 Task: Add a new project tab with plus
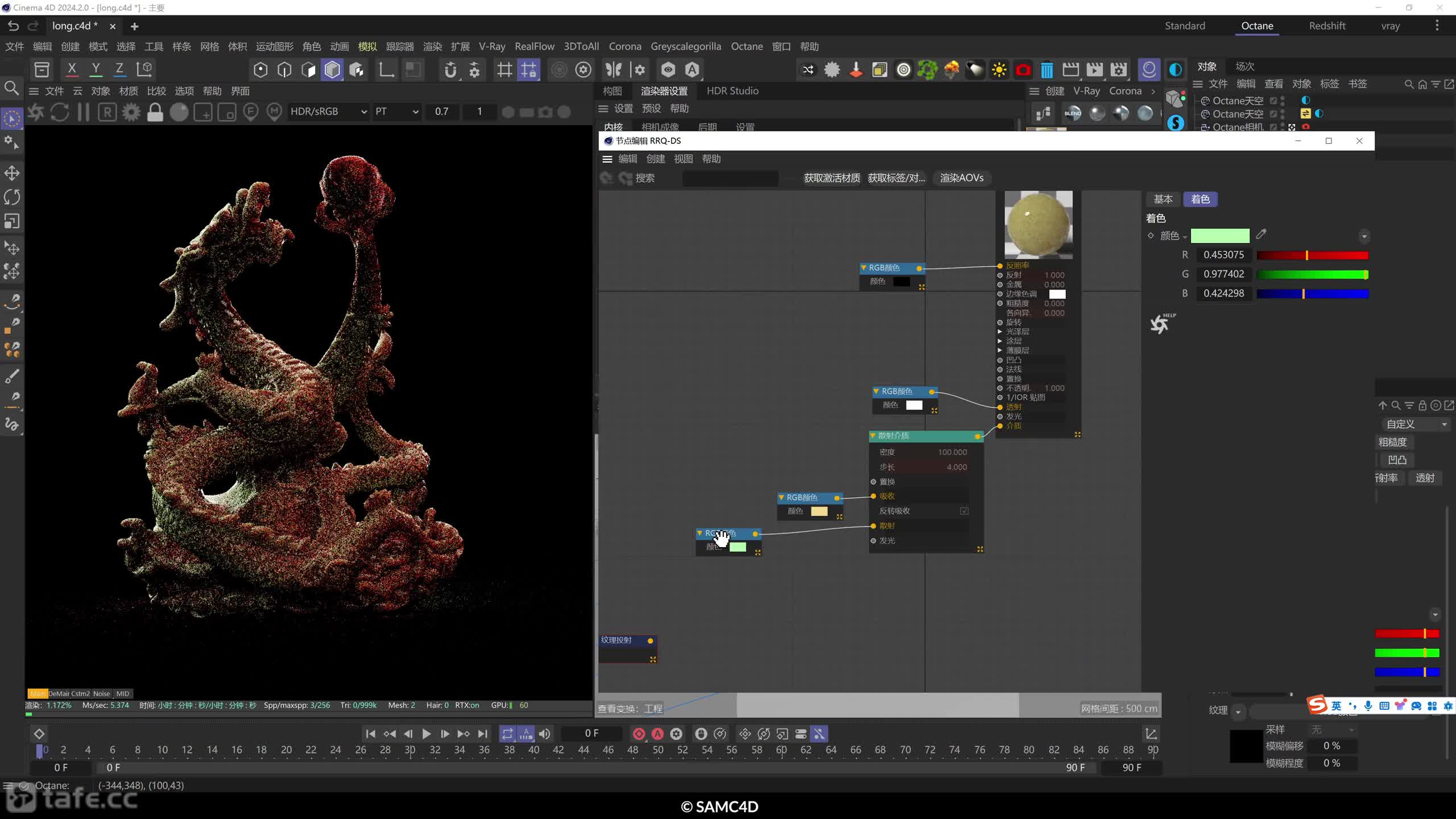(x=134, y=26)
